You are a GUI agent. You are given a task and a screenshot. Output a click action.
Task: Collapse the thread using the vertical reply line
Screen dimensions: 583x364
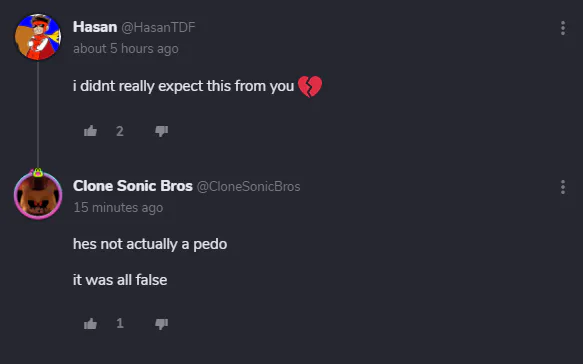click(x=38, y=115)
